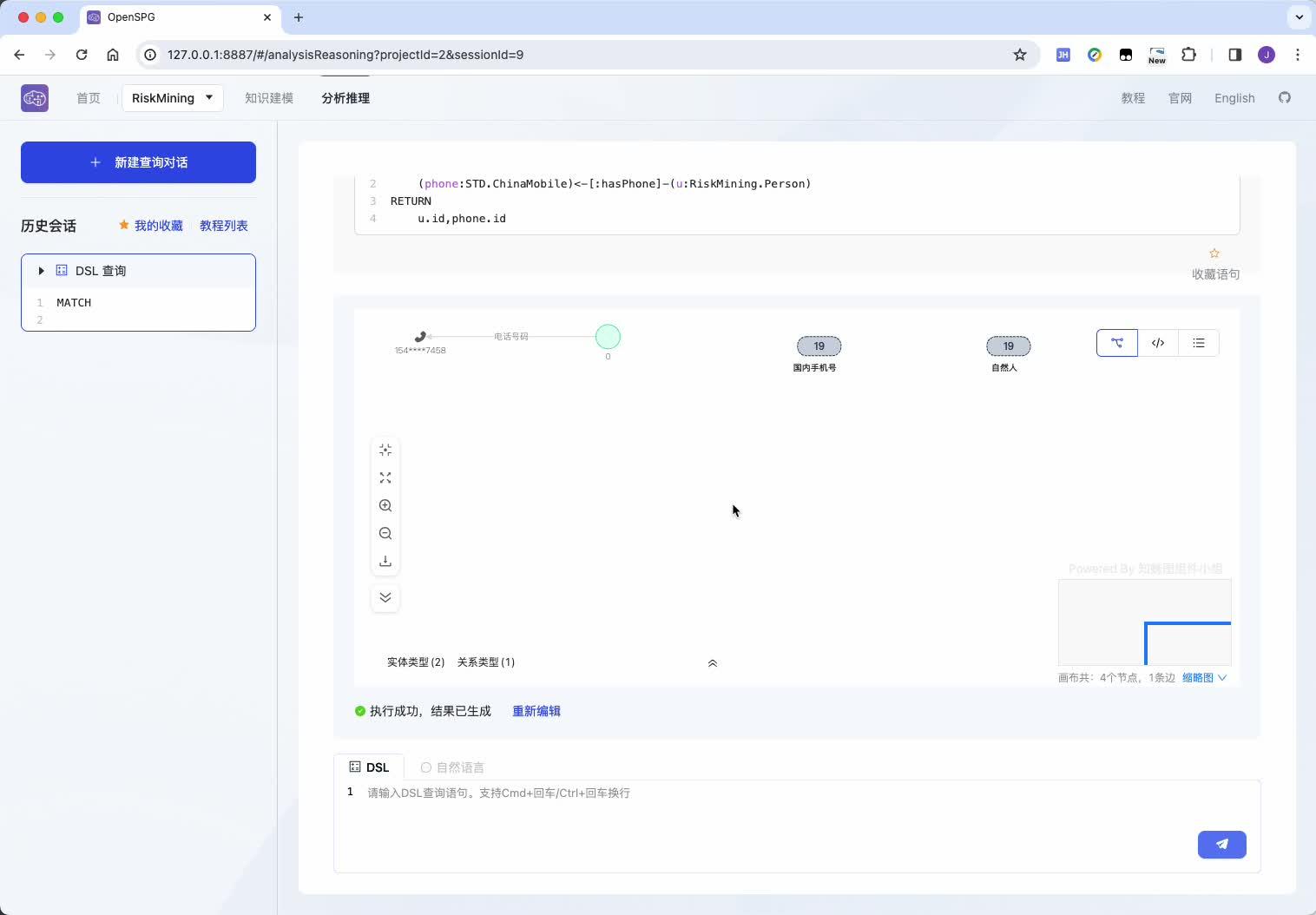
Task: Click the auto layout canvas icon
Action: click(385, 450)
